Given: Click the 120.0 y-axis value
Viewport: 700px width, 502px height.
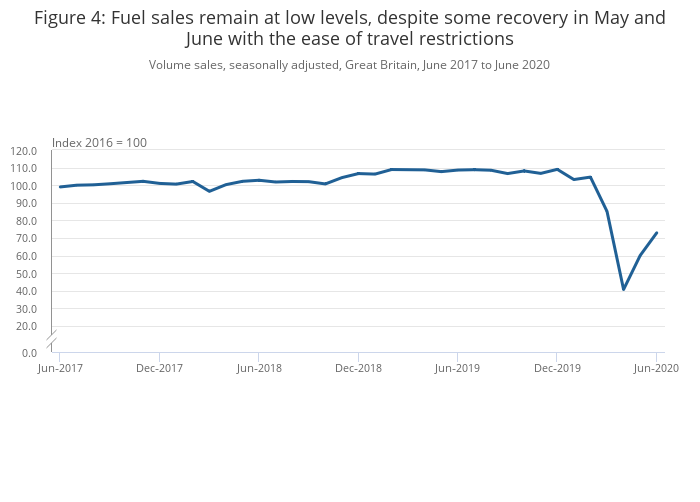Looking at the screenshot, I should pos(23,151).
